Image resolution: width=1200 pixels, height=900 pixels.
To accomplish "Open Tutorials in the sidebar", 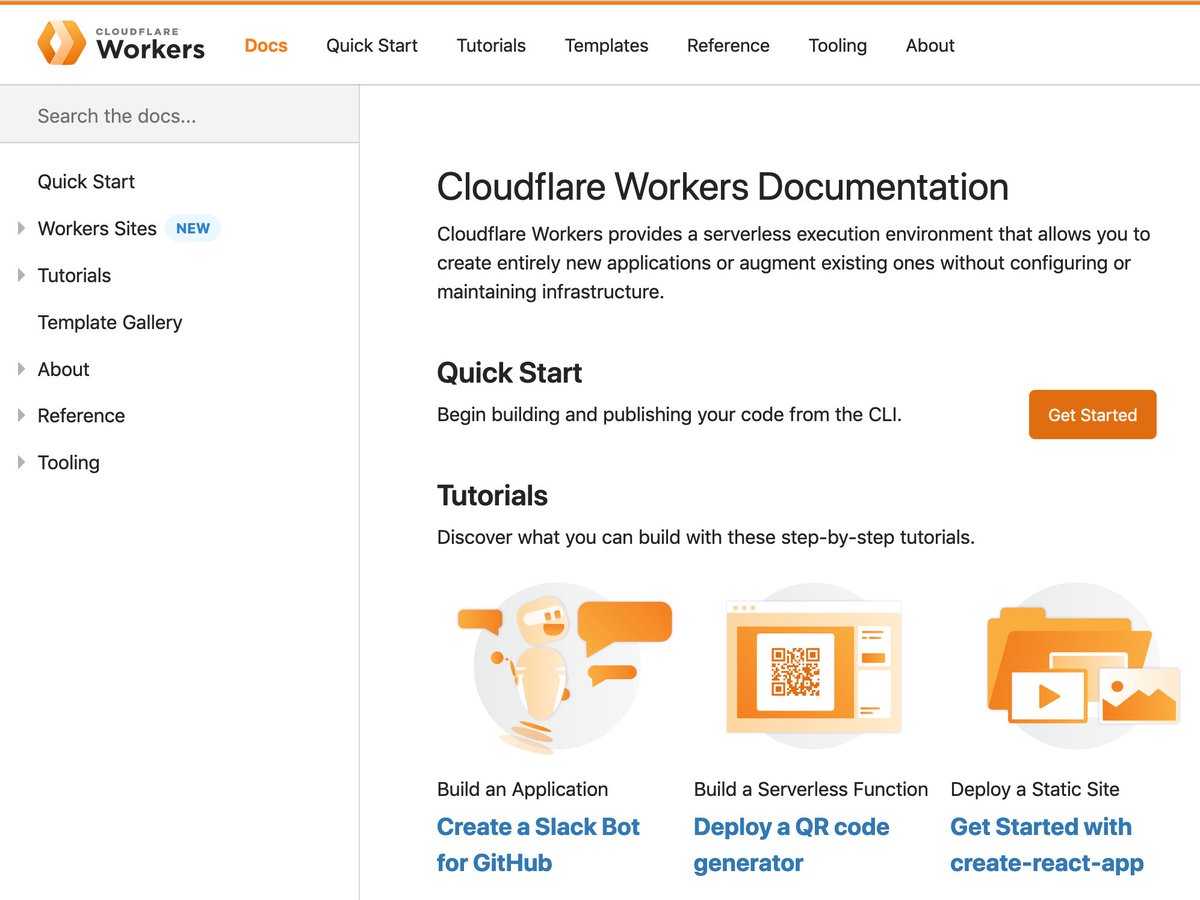I will [74, 275].
